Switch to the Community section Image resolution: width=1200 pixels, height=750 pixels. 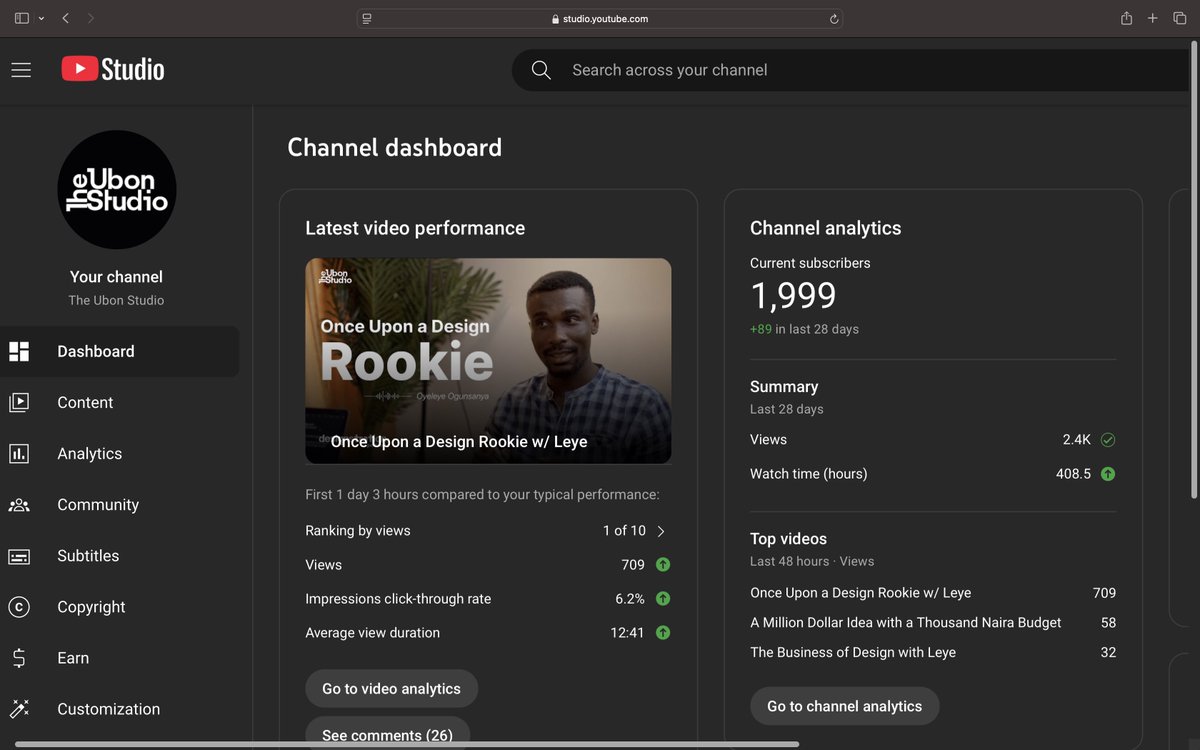tap(98, 504)
